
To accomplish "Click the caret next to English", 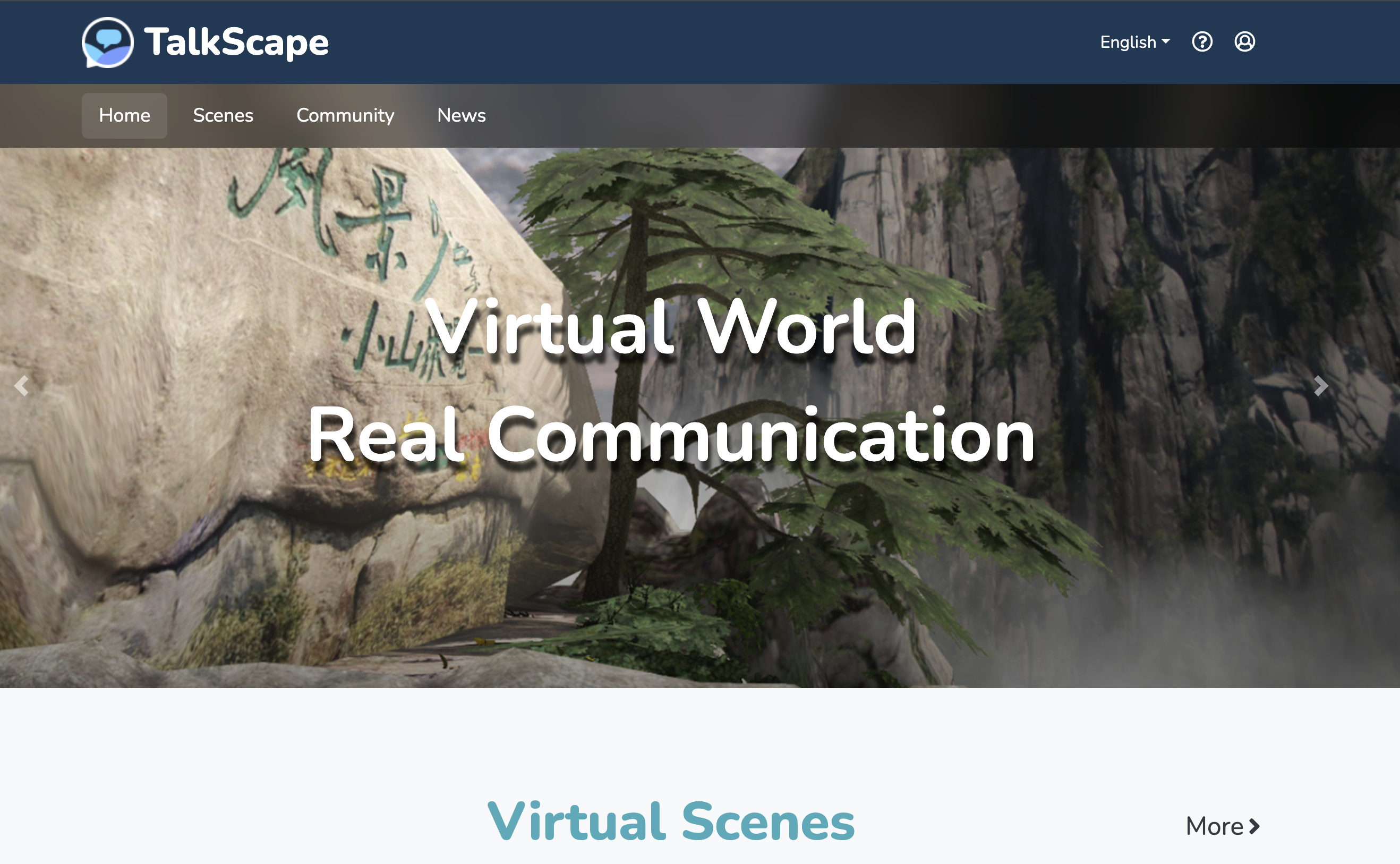I will pos(1166,41).
